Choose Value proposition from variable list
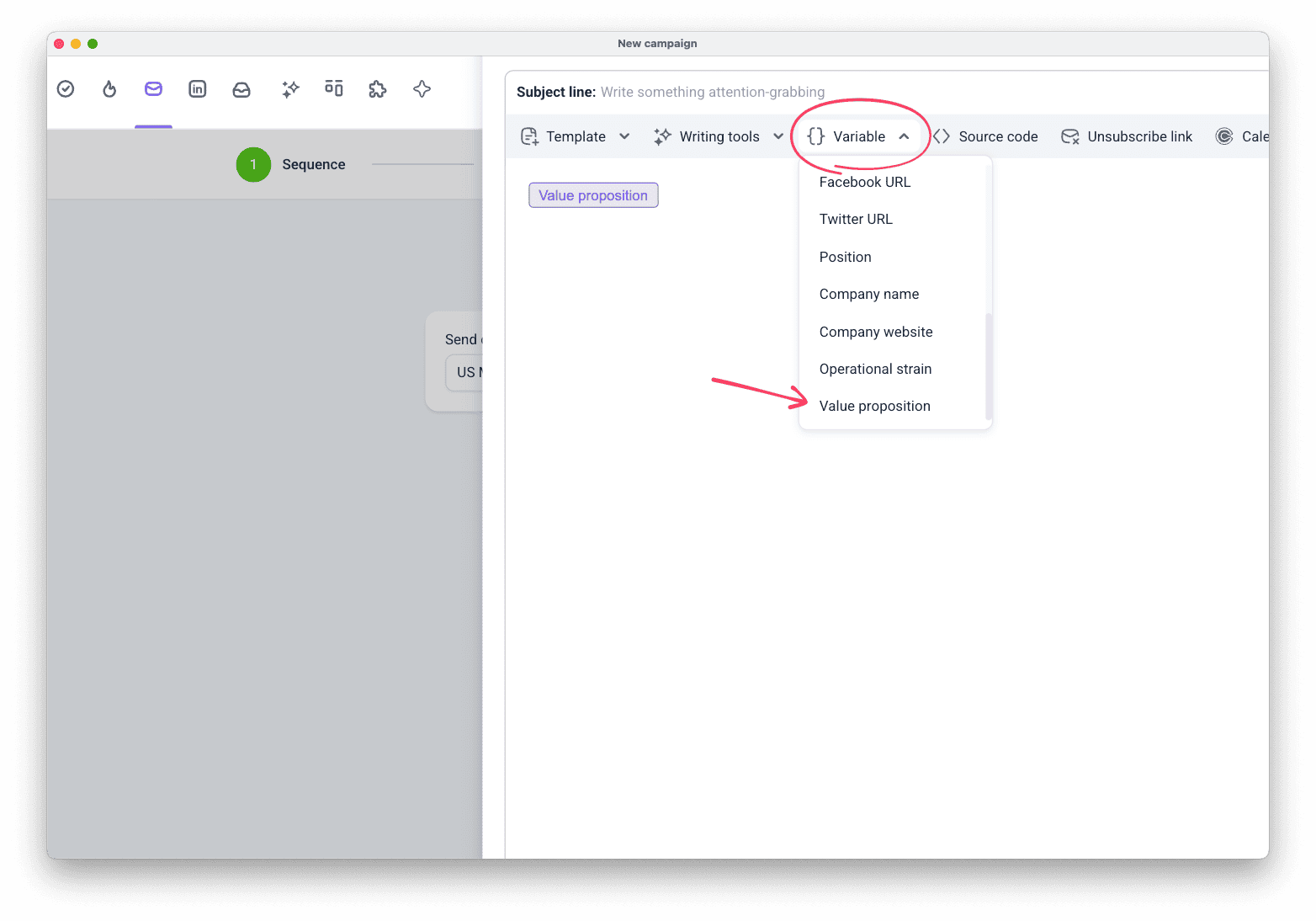Screen dimensions: 1316x921 click(875, 406)
